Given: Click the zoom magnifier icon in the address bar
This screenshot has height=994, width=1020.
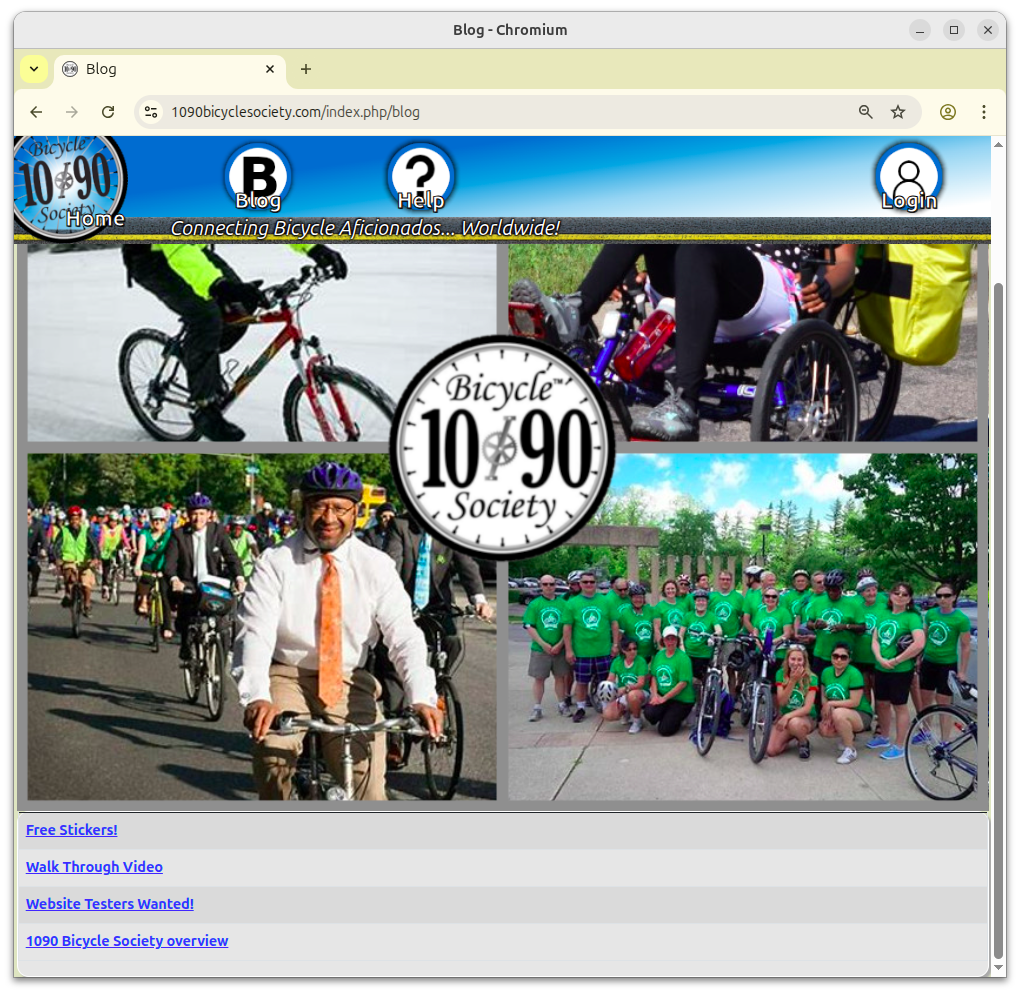Looking at the screenshot, I should click(865, 112).
